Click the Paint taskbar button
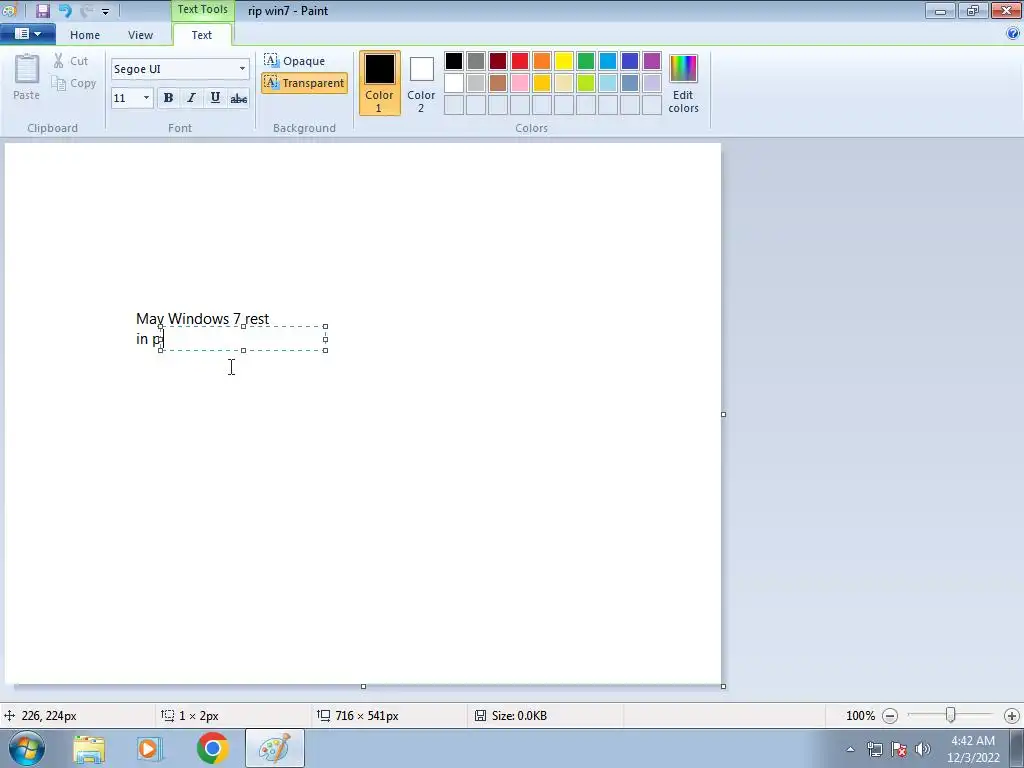The image size is (1024, 768). pyautogui.click(x=275, y=748)
